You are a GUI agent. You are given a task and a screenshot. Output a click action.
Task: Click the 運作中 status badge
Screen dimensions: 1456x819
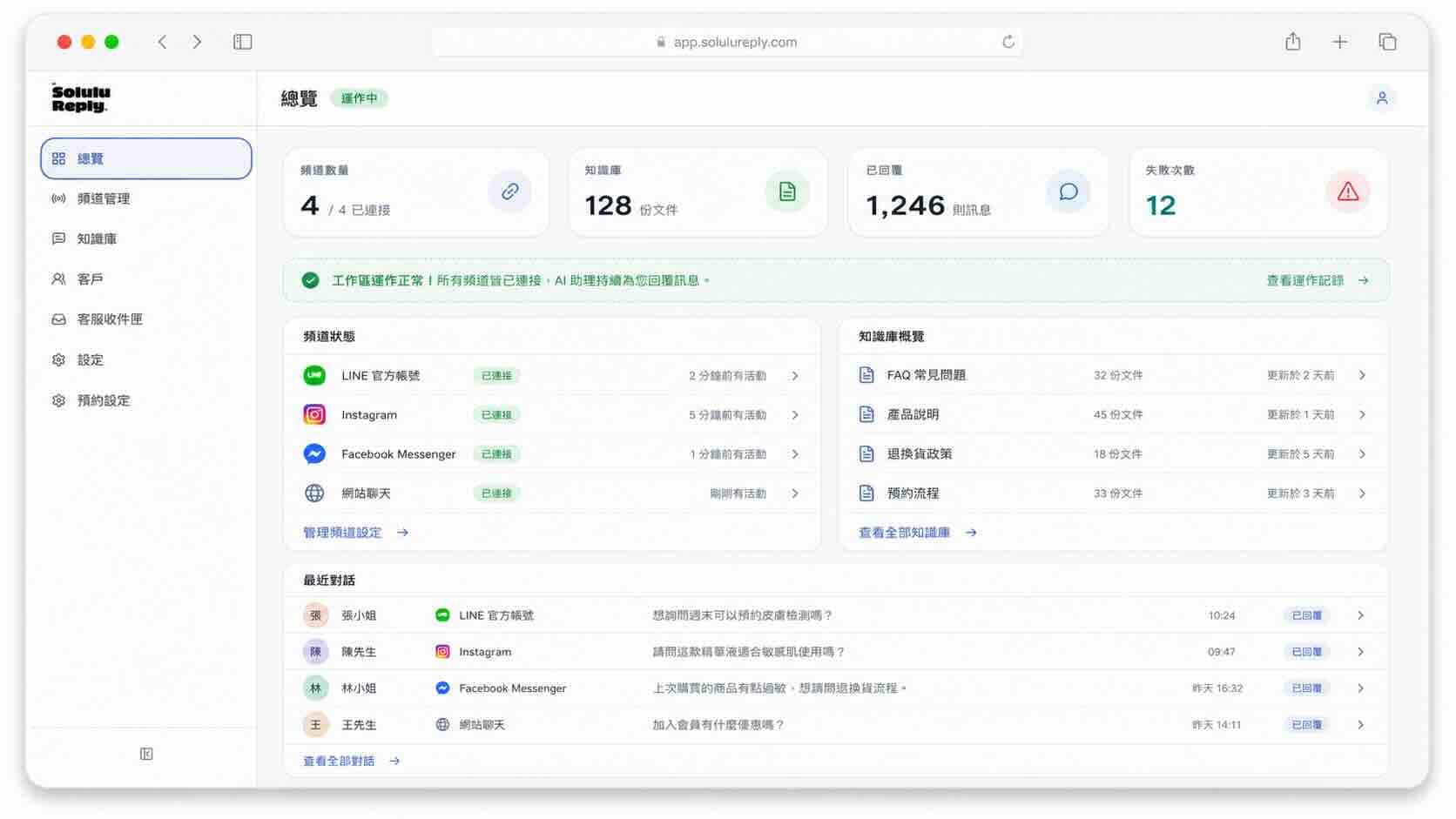pyautogui.click(x=359, y=98)
